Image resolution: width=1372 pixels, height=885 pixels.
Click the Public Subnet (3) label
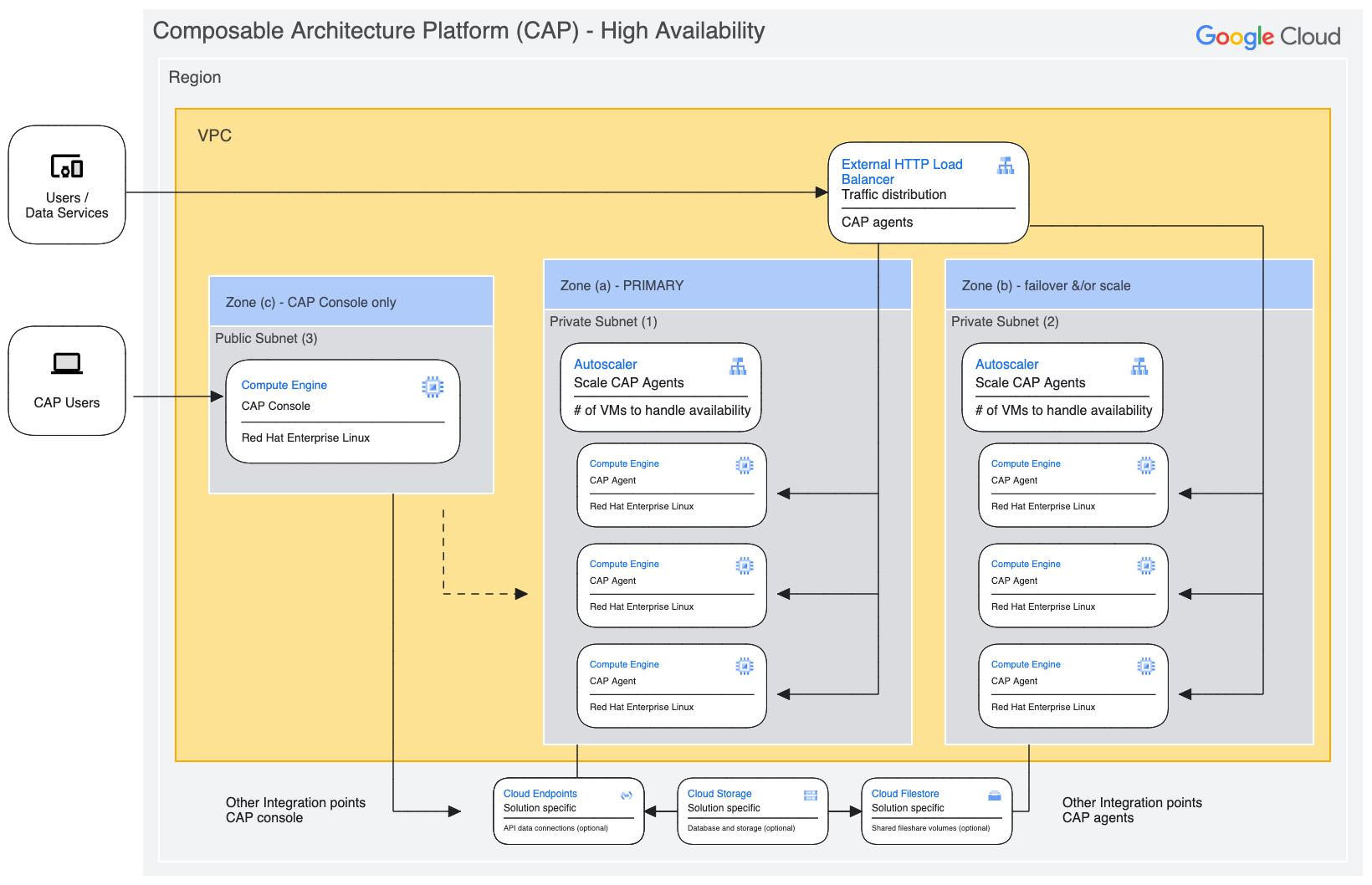tap(266, 338)
